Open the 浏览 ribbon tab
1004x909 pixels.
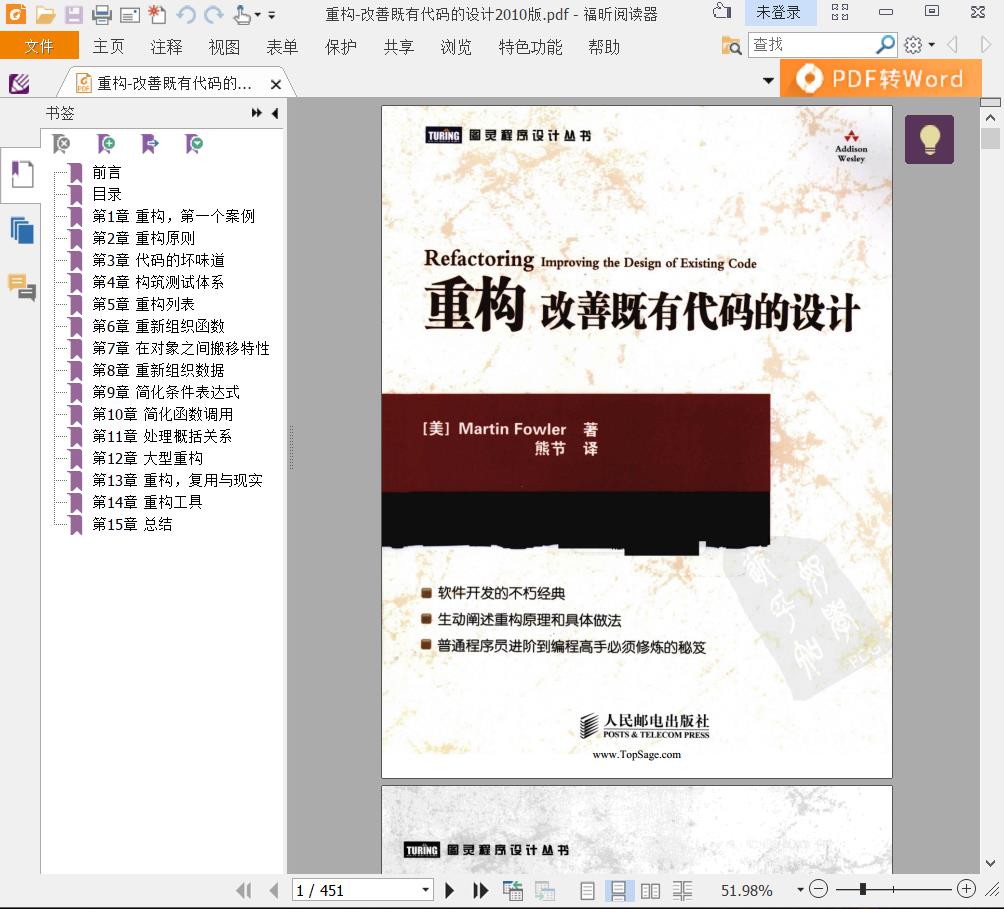[x=456, y=47]
